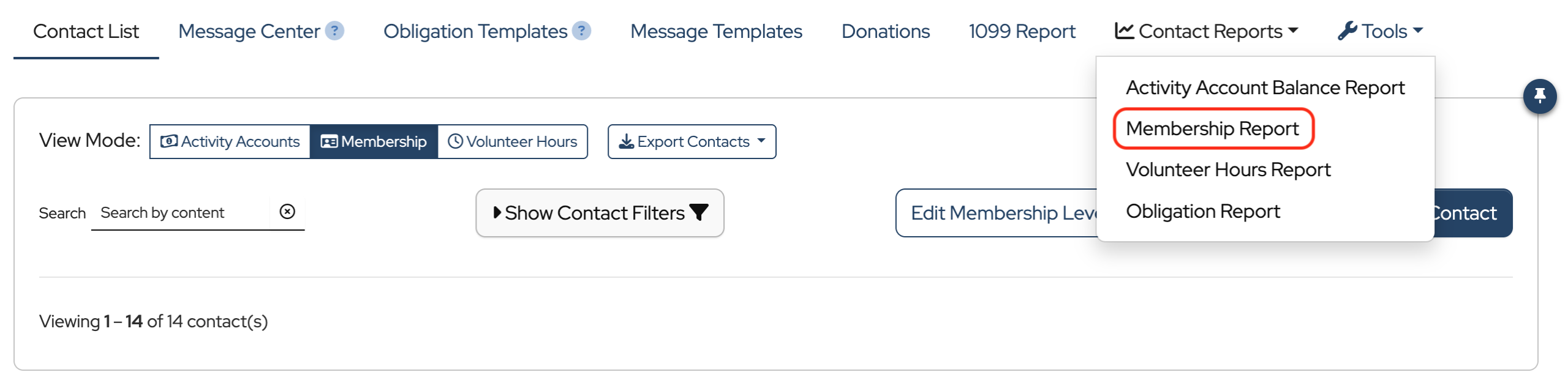Open the Message Templates tab

[715, 31]
